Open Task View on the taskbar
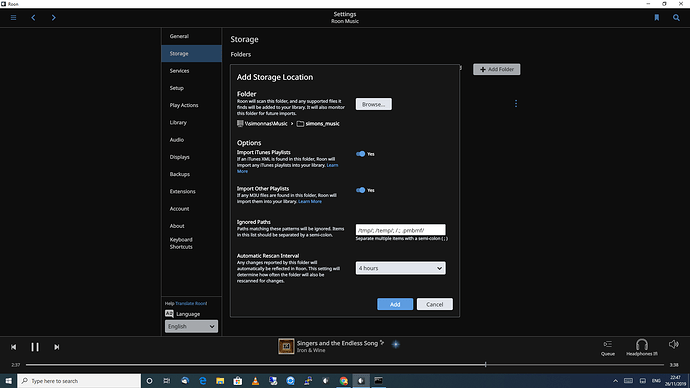The image size is (690, 388). [x=167, y=381]
